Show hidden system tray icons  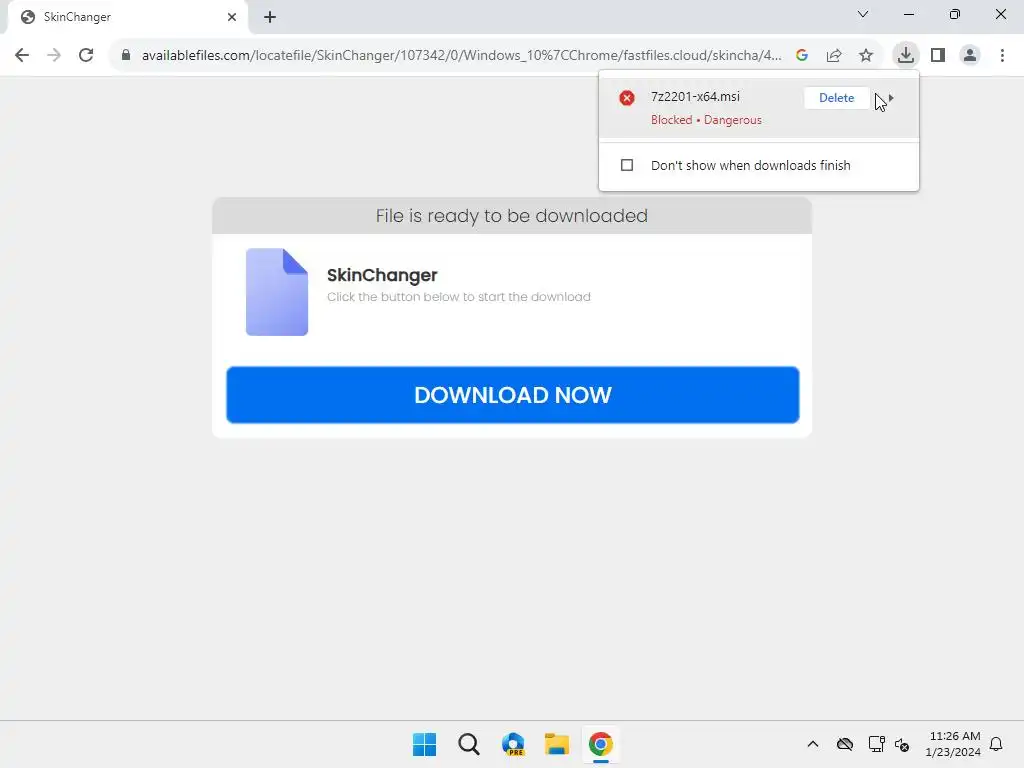pyautogui.click(x=812, y=744)
